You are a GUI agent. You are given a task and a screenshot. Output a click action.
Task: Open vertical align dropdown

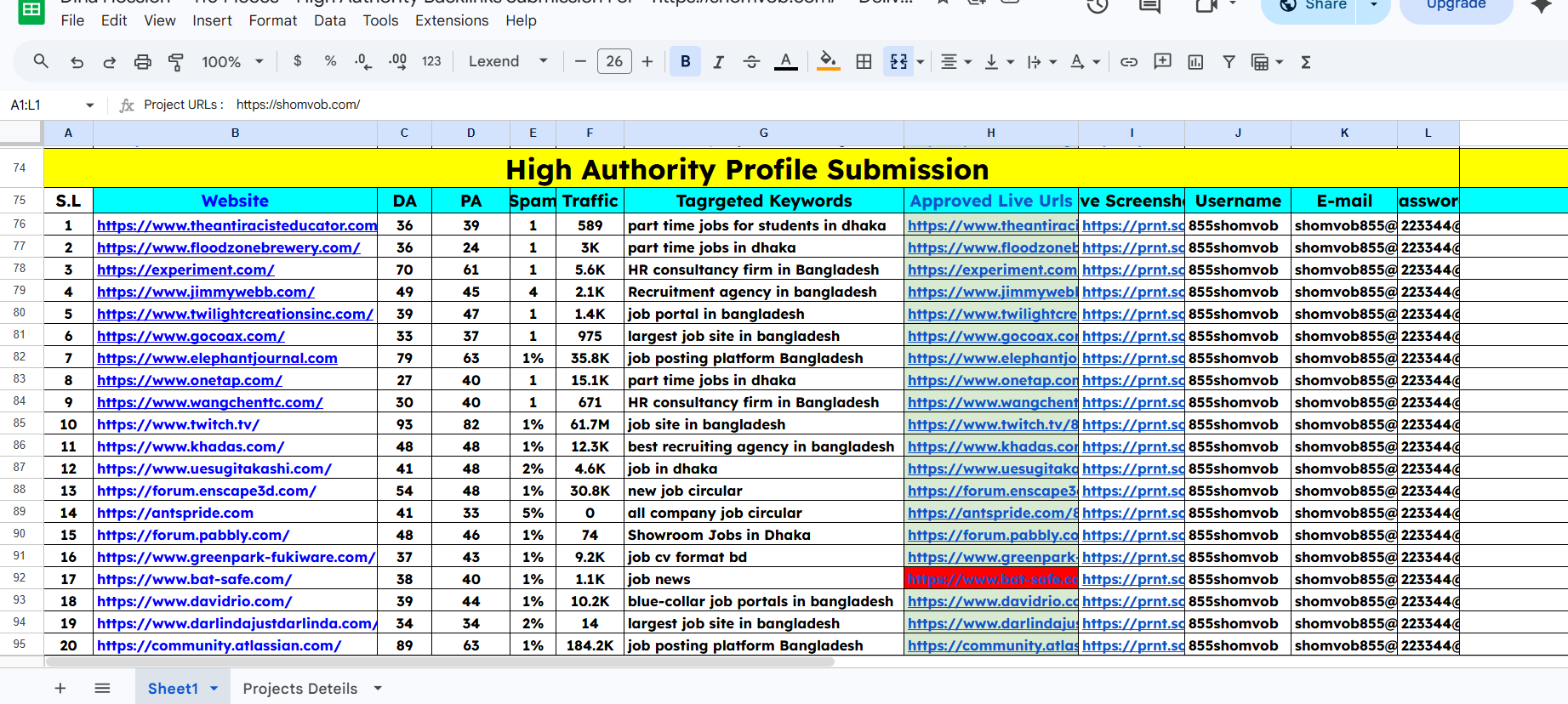pyautogui.click(x=999, y=61)
